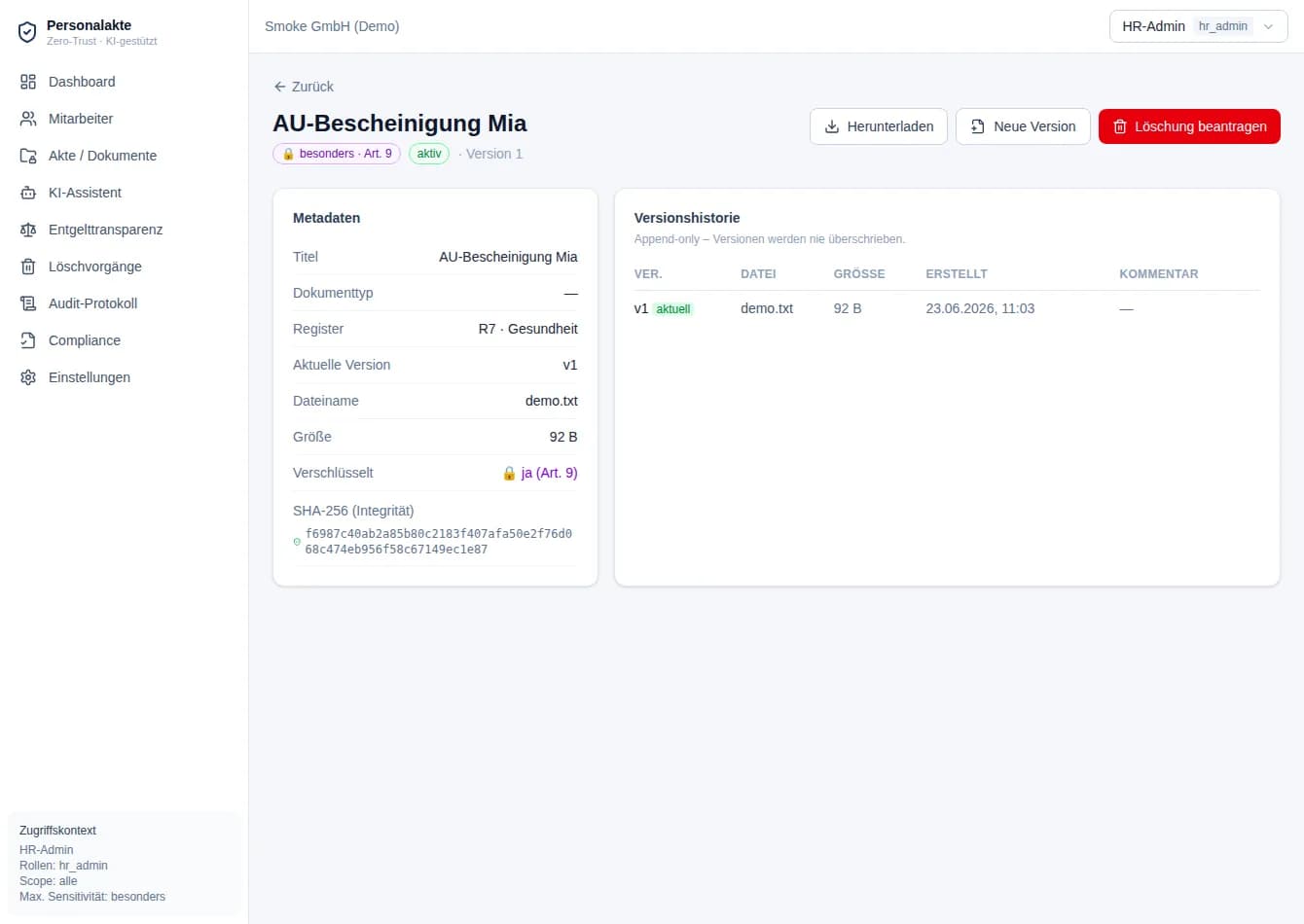Click the Zurück back link
Viewport: 1304px width, 924px height.
click(x=304, y=87)
